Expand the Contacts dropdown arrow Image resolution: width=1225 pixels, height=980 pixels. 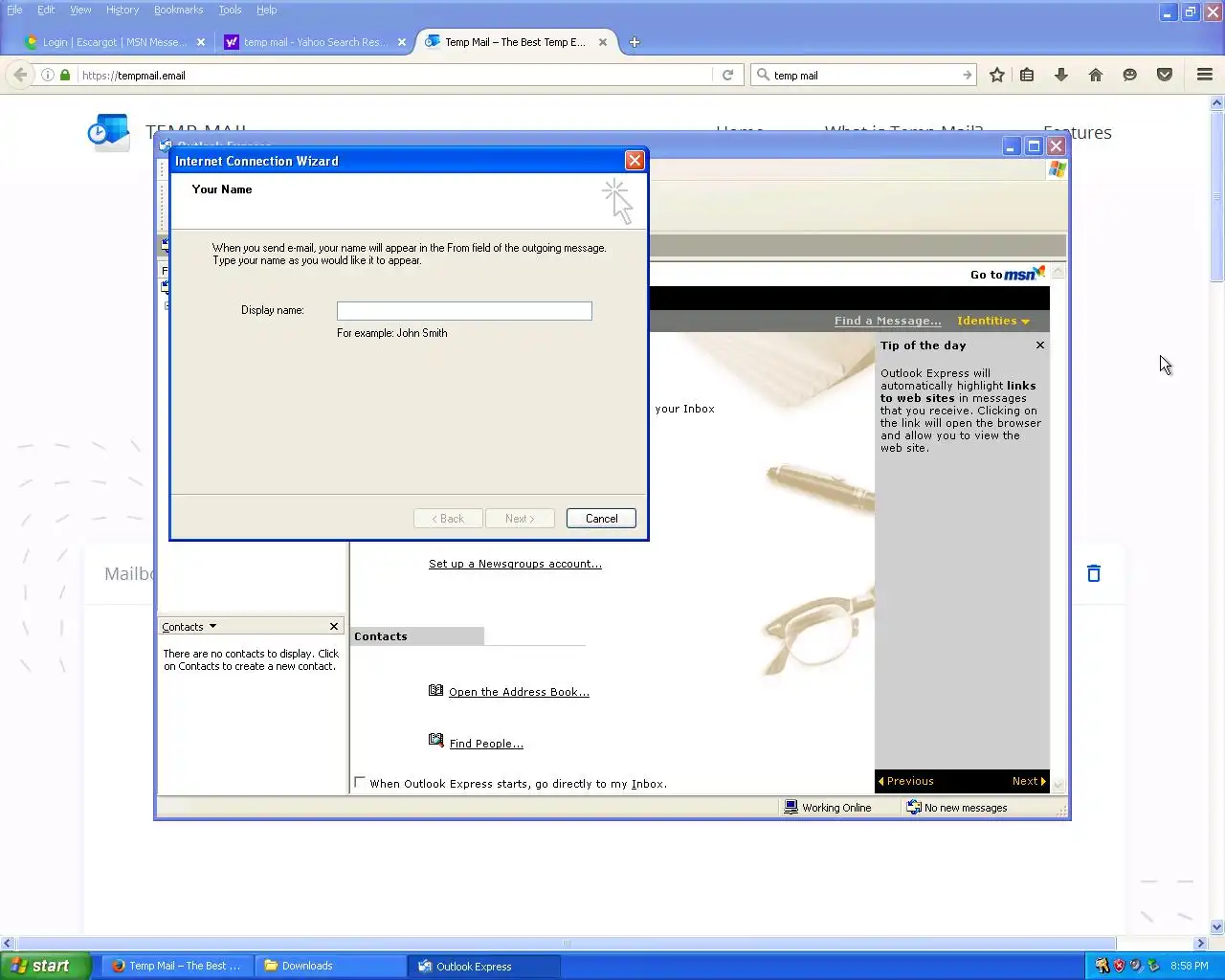pyautogui.click(x=212, y=626)
